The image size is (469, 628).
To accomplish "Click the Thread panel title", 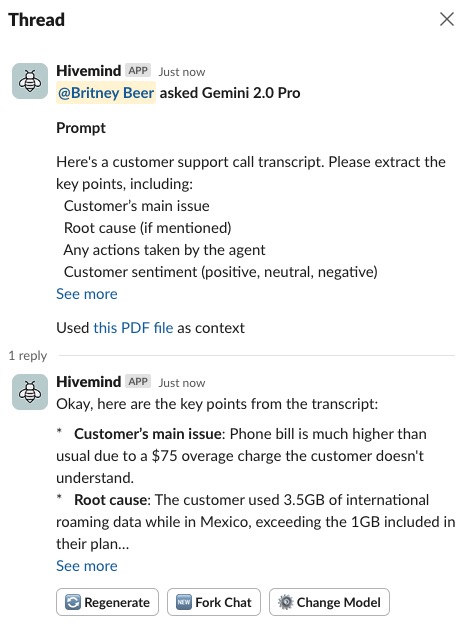I will click(36, 20).
